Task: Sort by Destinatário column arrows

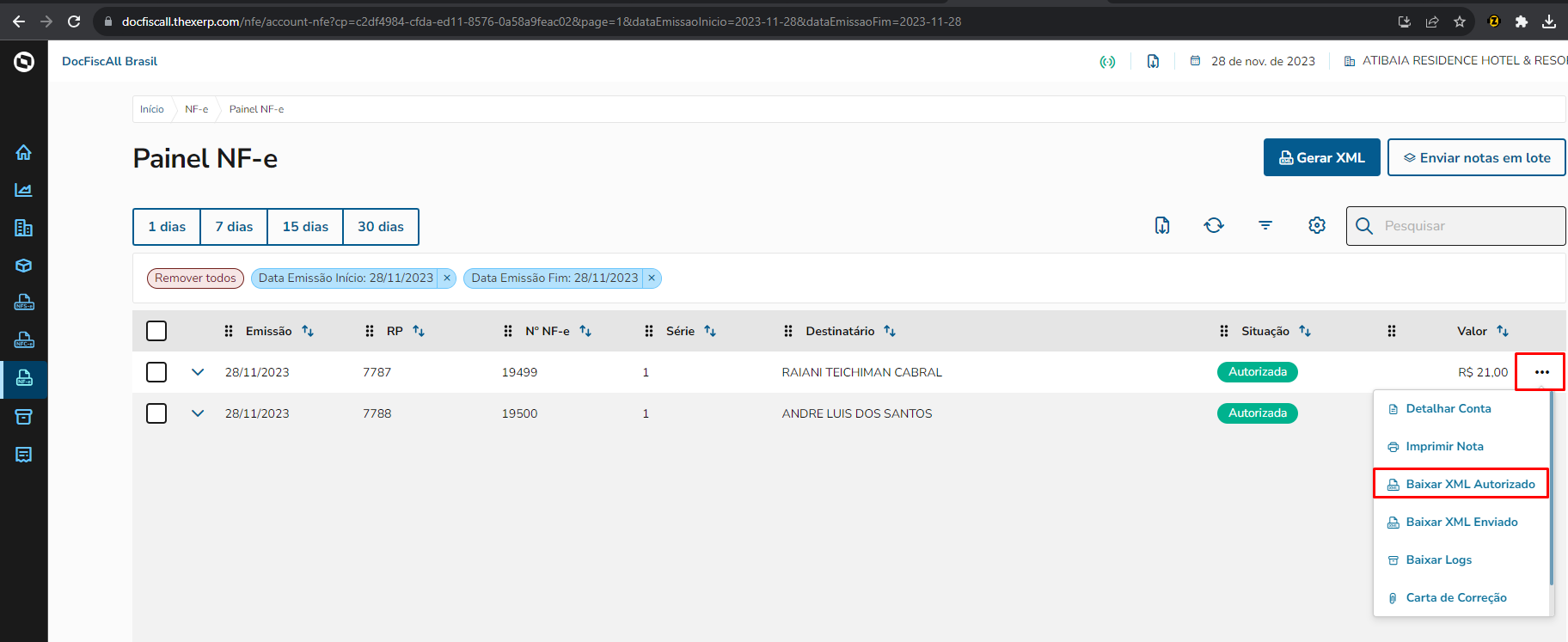Action: click(x=890, y=331)
